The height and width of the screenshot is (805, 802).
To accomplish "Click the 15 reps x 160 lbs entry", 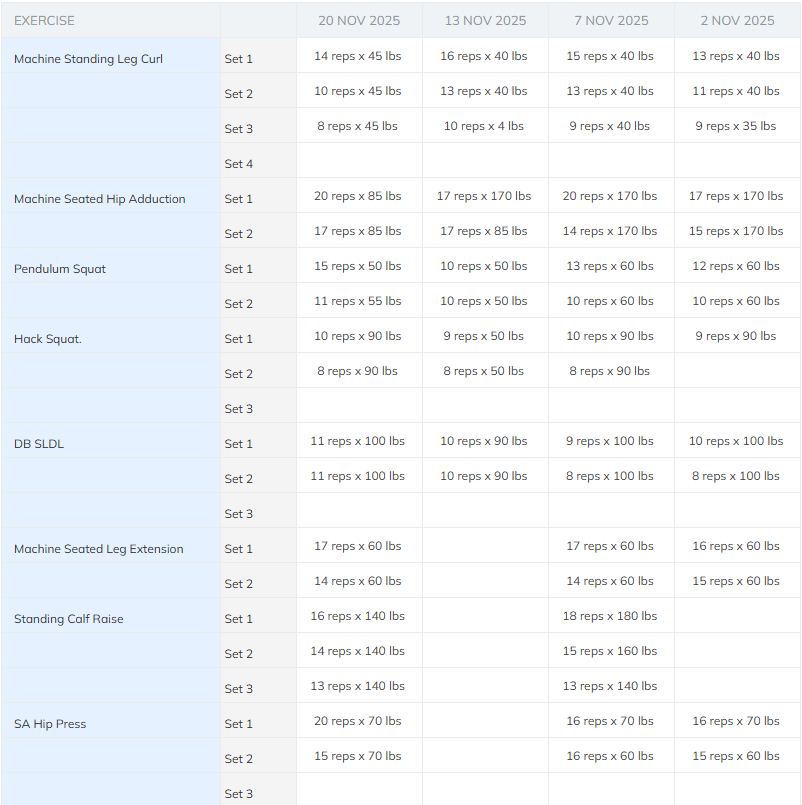I will [x=610, y=651].
